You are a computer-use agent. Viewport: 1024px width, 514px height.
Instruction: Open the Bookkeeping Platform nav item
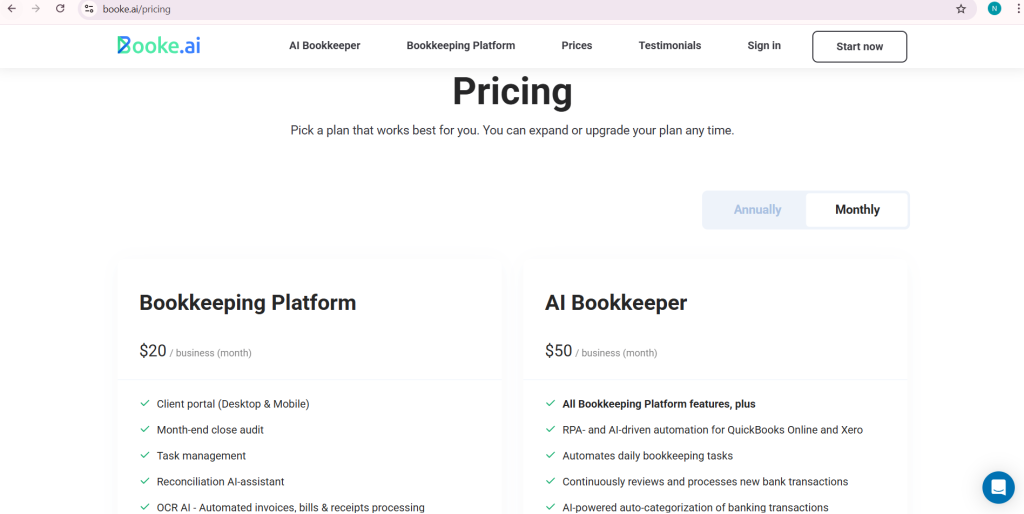(460, 46)
